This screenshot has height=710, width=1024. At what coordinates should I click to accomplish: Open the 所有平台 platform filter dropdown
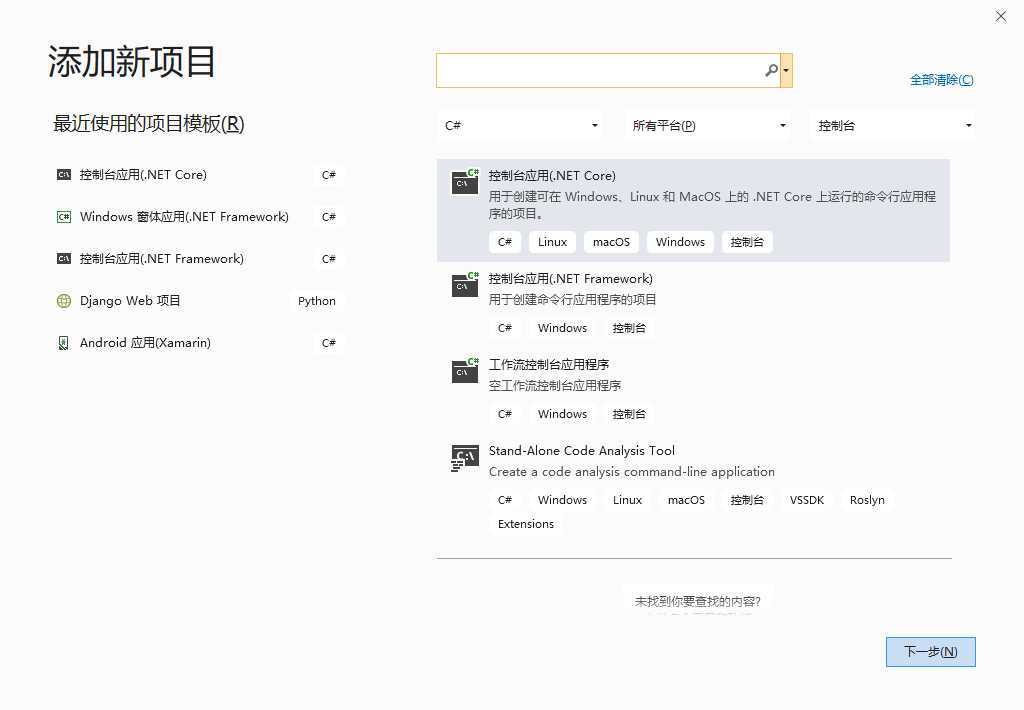click(707, 125)
